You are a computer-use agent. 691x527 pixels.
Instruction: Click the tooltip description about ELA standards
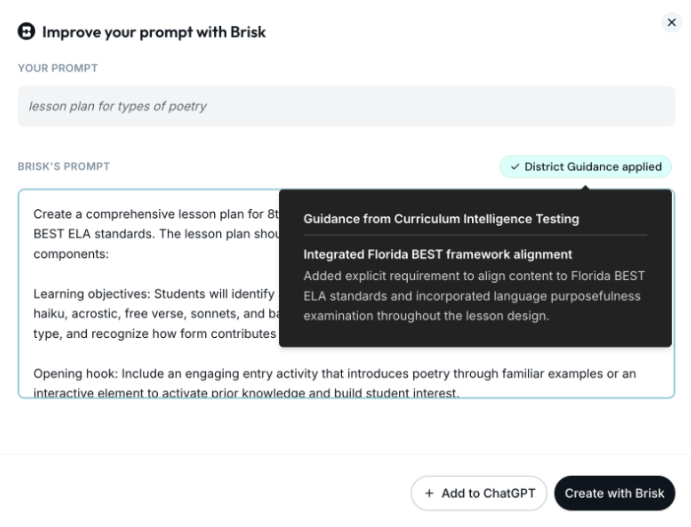474,296
